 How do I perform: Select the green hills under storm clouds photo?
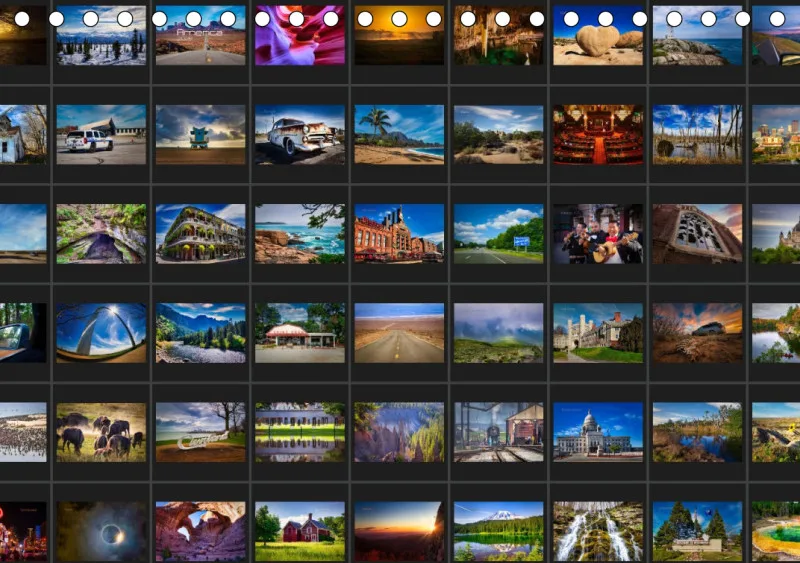[498, 333]
